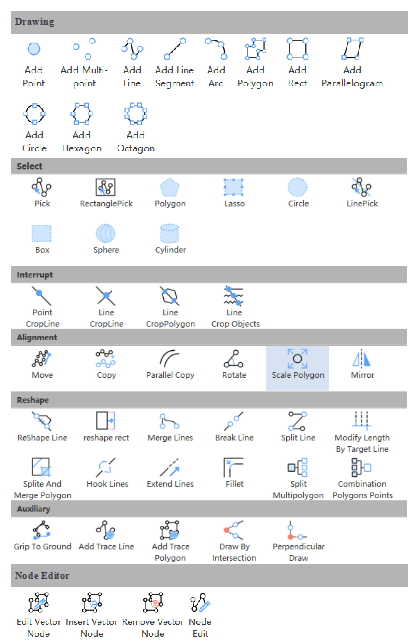Image resolution: width=409 pixels, height=641 pixels.
Task: Pick the Add Hexagon tool
Action: [81, 128]
